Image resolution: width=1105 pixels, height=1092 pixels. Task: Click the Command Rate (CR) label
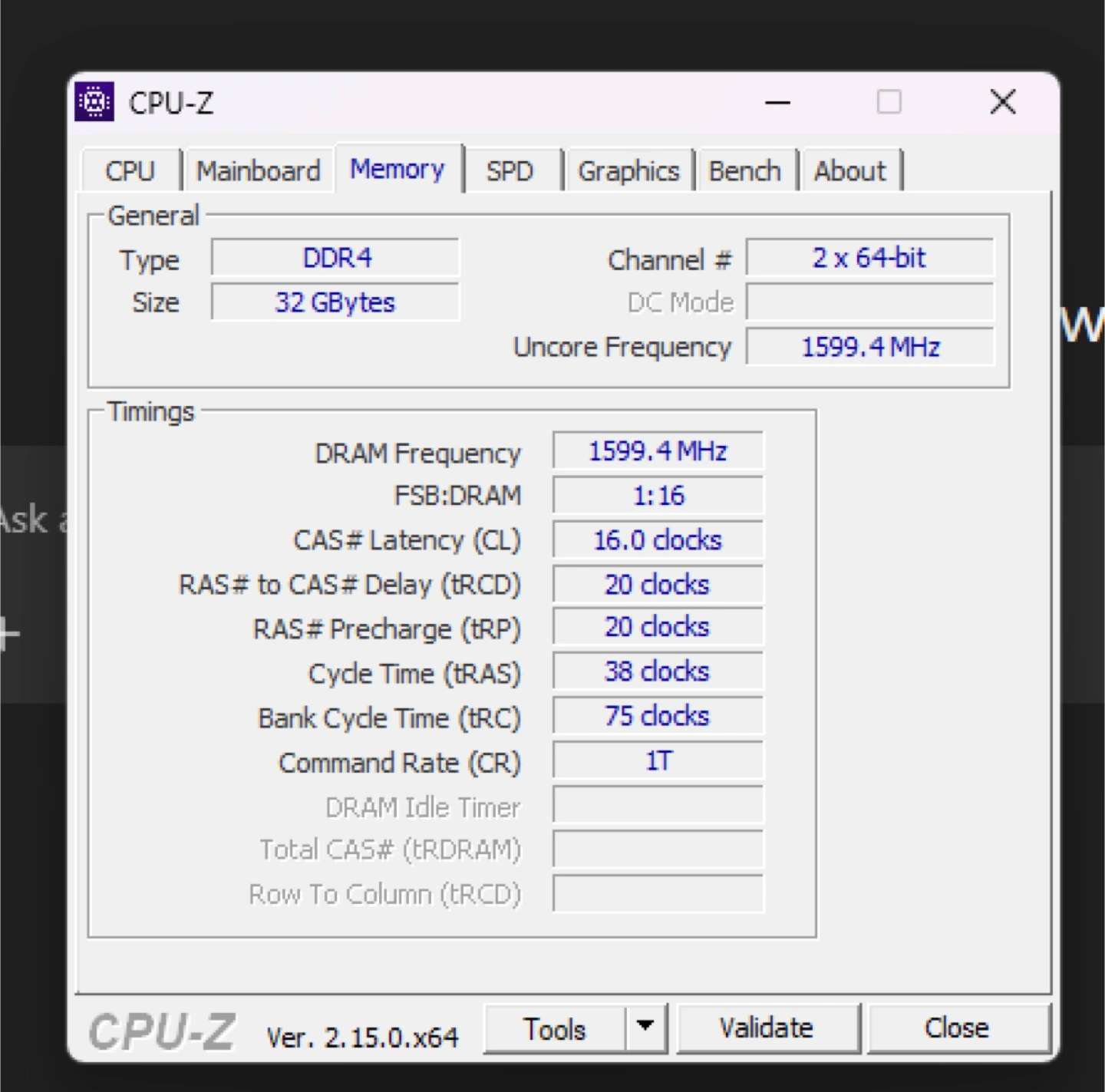pos(400,763)
